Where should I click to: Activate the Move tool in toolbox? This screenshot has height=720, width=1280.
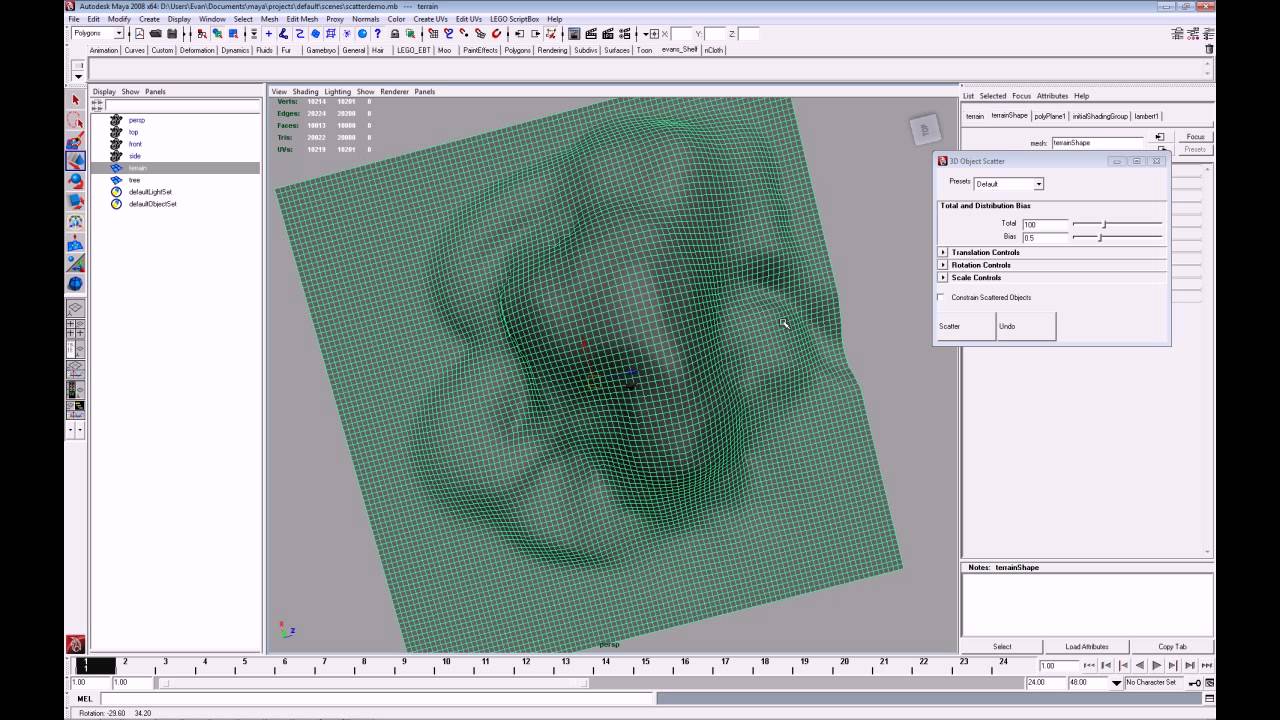[75, 160]
